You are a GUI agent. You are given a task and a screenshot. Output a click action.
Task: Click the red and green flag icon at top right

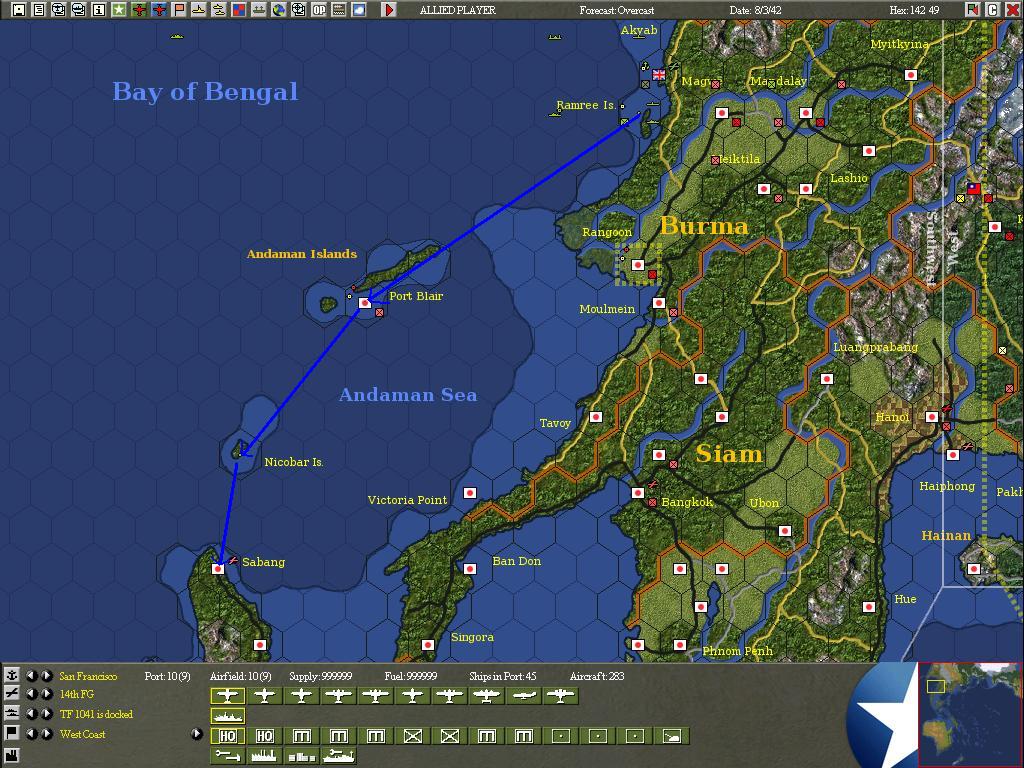tap(972, 10)
